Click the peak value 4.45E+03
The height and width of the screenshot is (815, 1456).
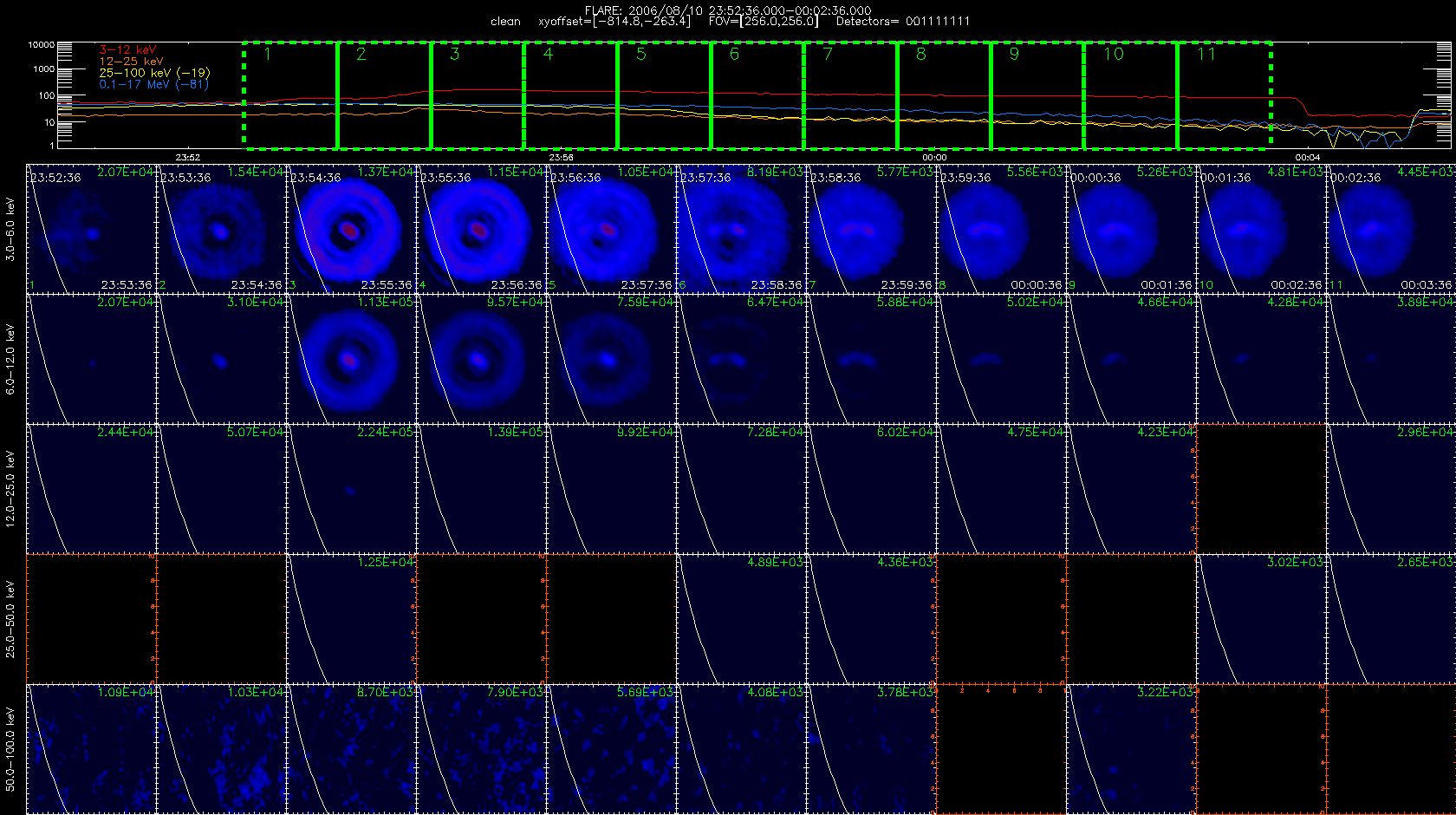[x=1426, y=172]
